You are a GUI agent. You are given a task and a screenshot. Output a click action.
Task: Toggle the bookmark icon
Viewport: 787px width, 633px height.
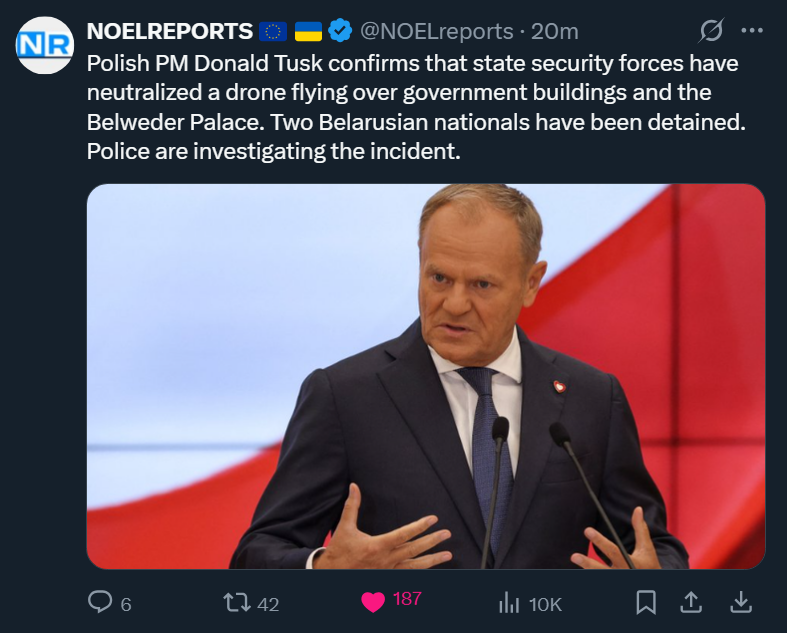(646, 602)
